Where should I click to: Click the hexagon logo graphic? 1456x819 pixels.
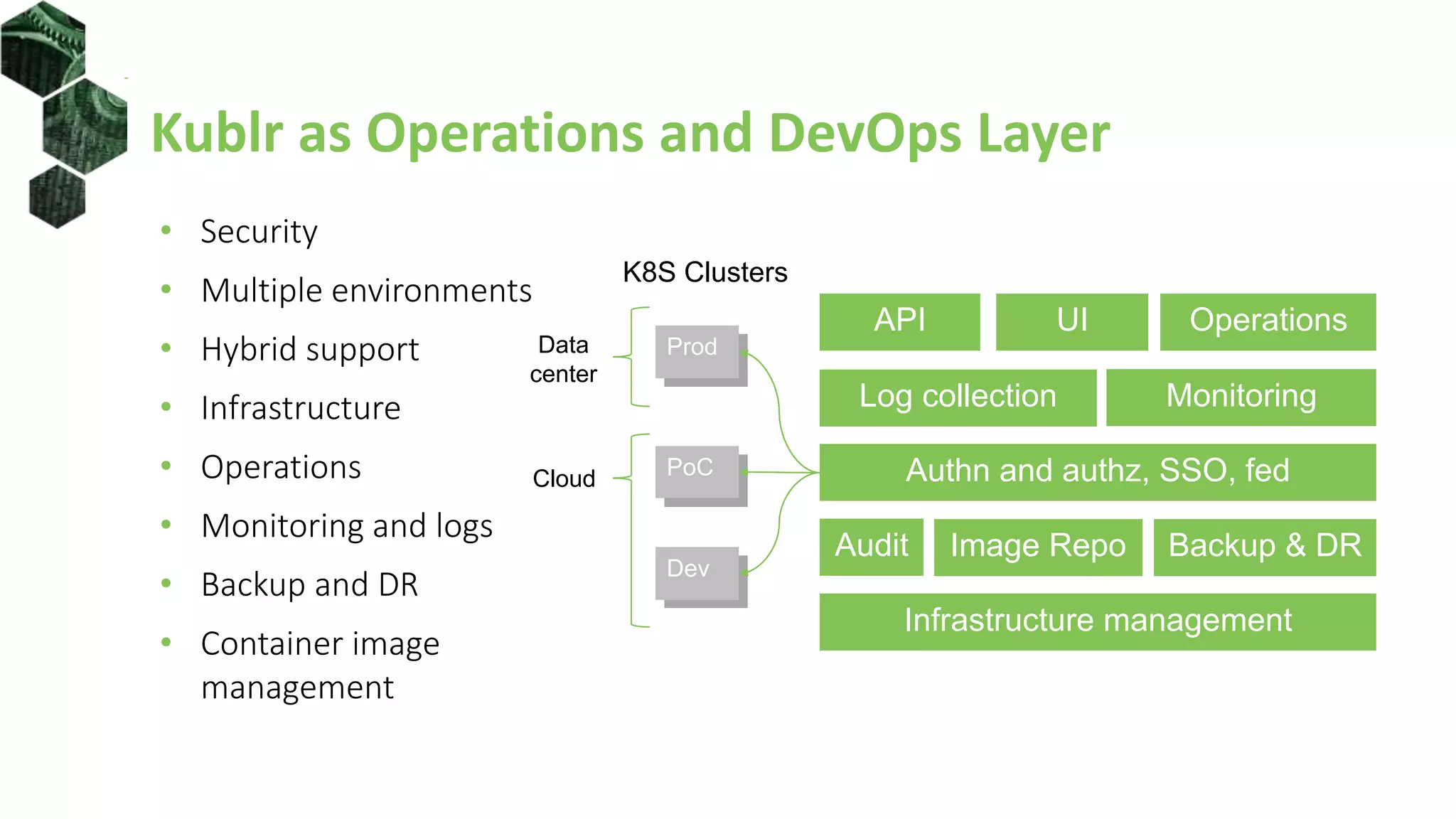coord(64,115)
